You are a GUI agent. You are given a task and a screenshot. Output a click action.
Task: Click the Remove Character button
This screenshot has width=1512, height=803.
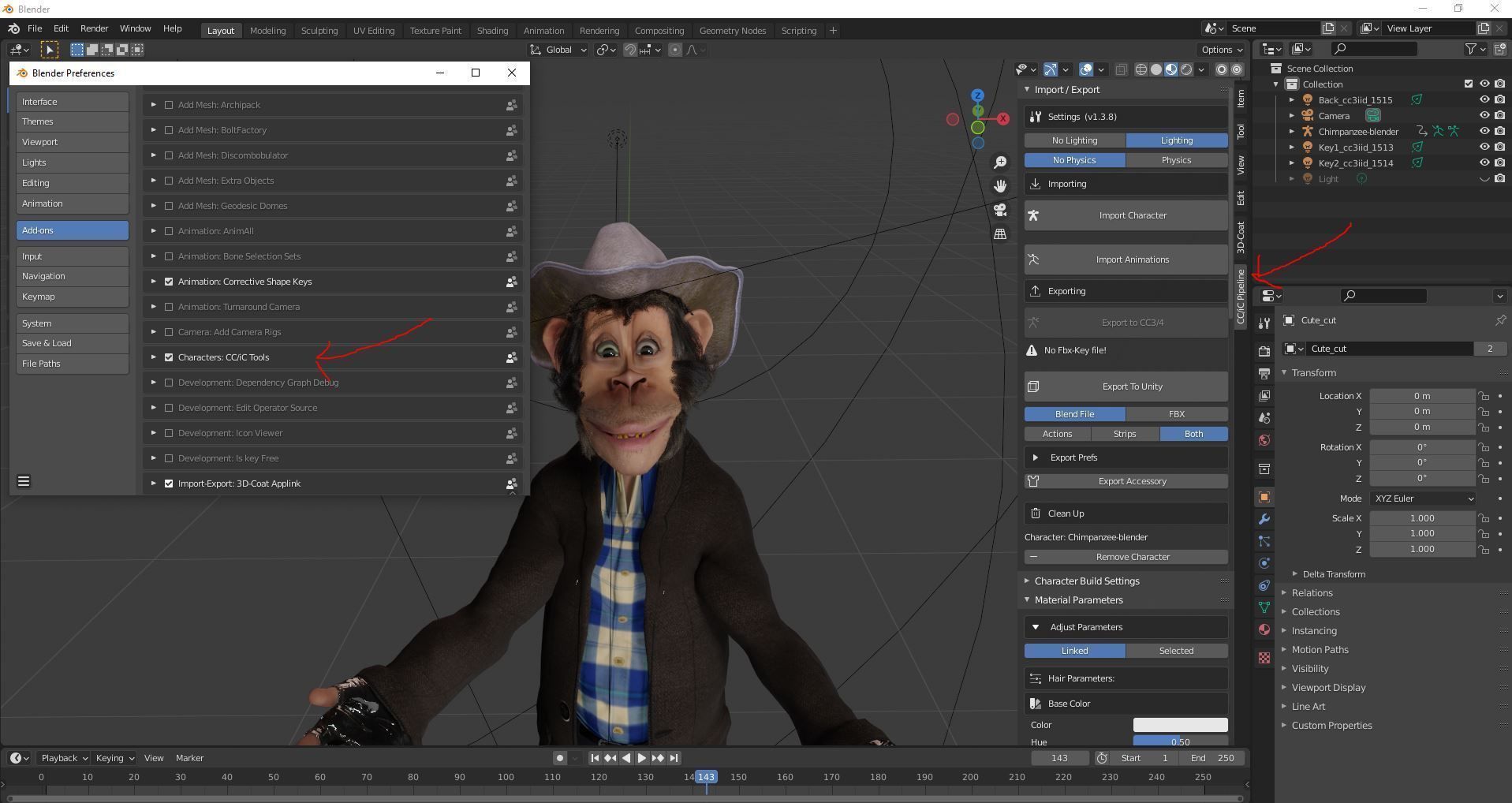coord(1126,557)
